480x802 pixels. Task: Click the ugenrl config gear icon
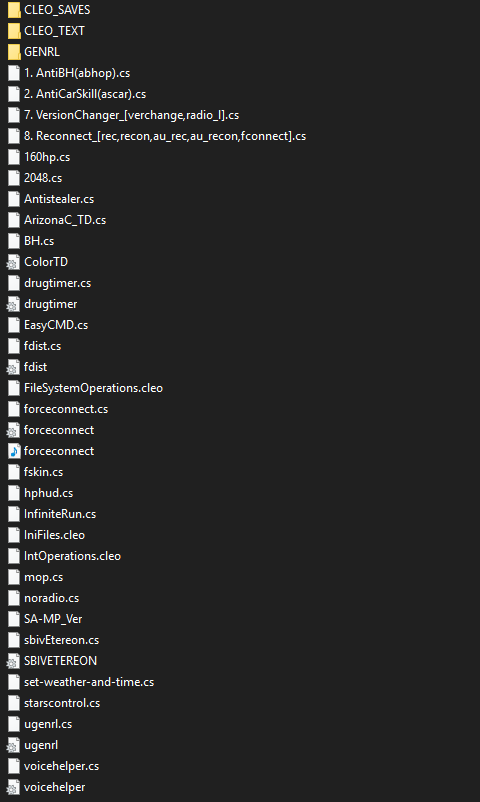[14, 745]
